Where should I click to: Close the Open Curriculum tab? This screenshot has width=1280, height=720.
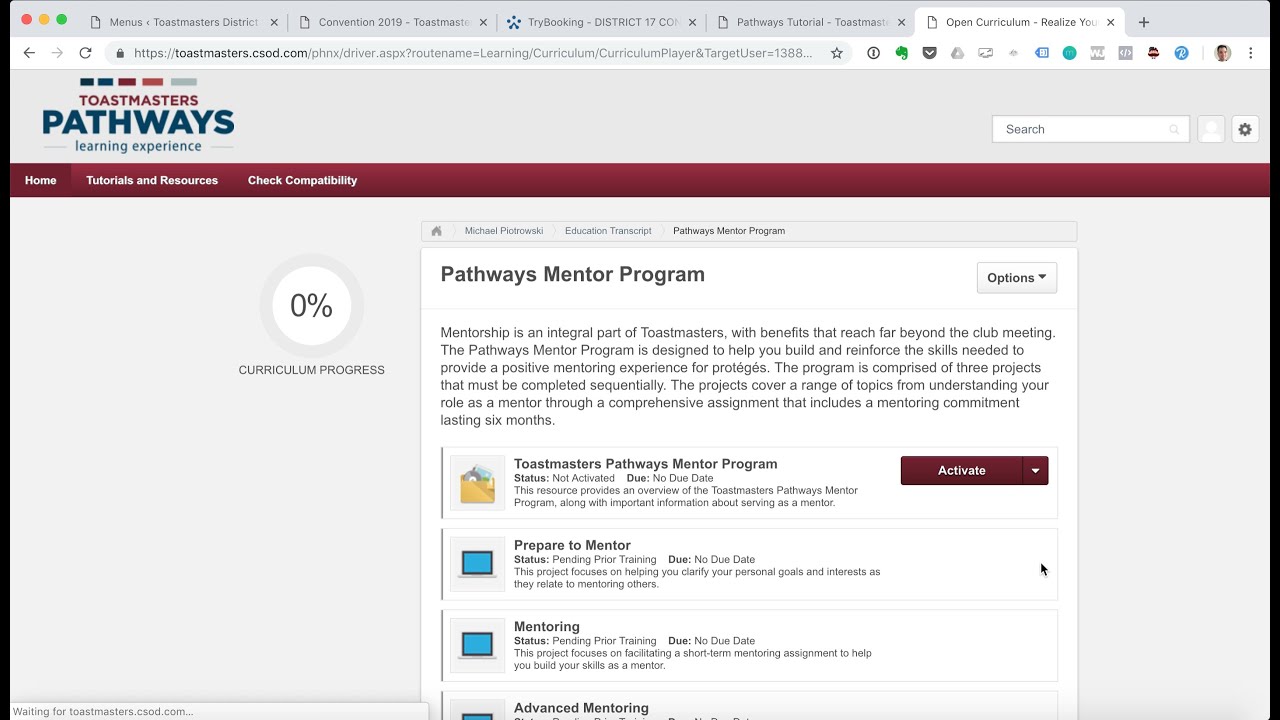[1110, 22]
